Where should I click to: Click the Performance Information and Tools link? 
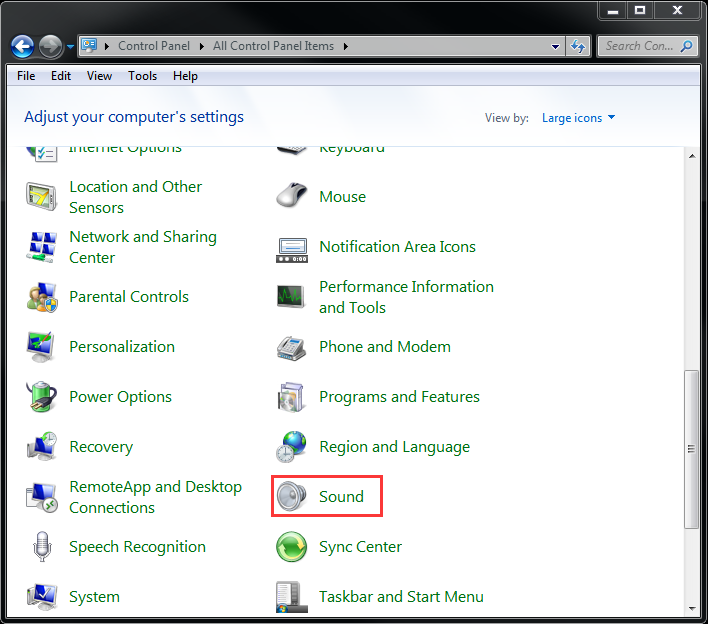click(x=406, y=297)
